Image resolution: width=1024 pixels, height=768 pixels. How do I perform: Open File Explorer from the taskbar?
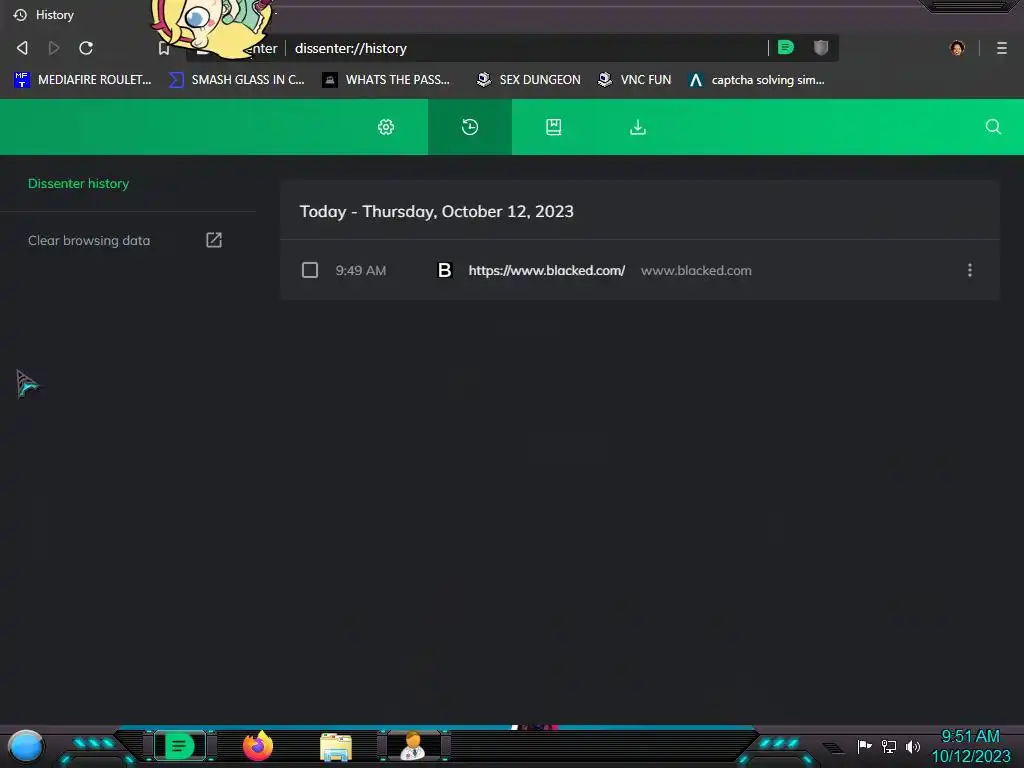pos(336,747)
